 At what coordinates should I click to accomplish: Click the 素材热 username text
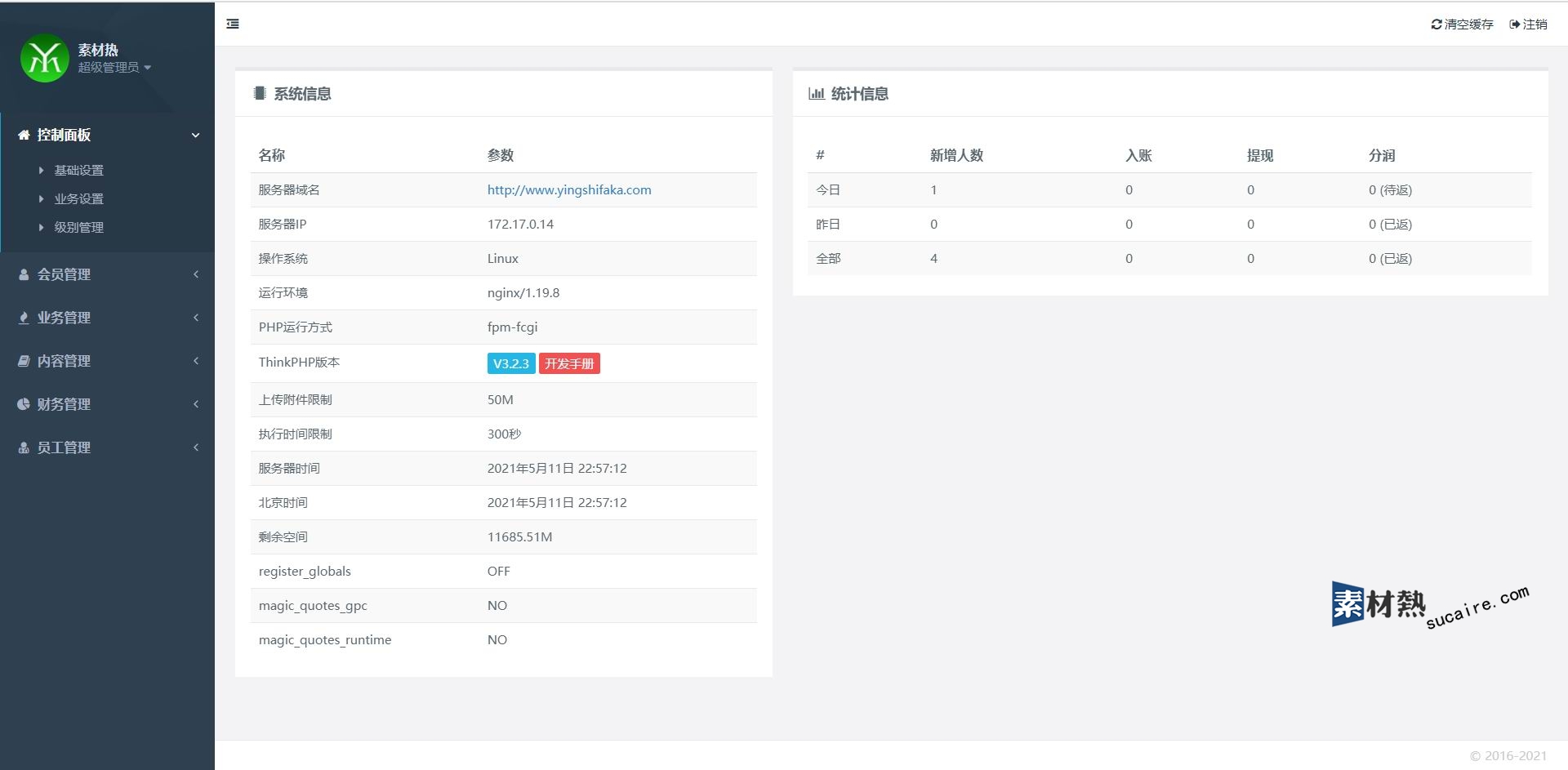[98, 50]
